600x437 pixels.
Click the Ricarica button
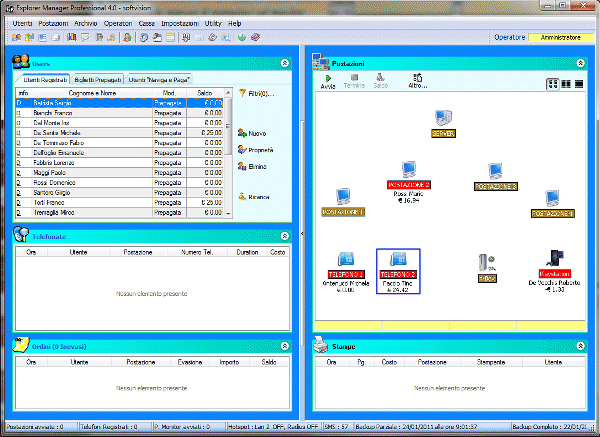click(254, 197)
